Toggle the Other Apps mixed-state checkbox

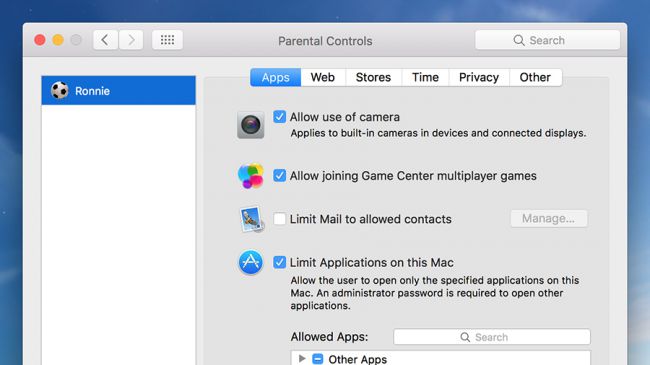(318, 359)
